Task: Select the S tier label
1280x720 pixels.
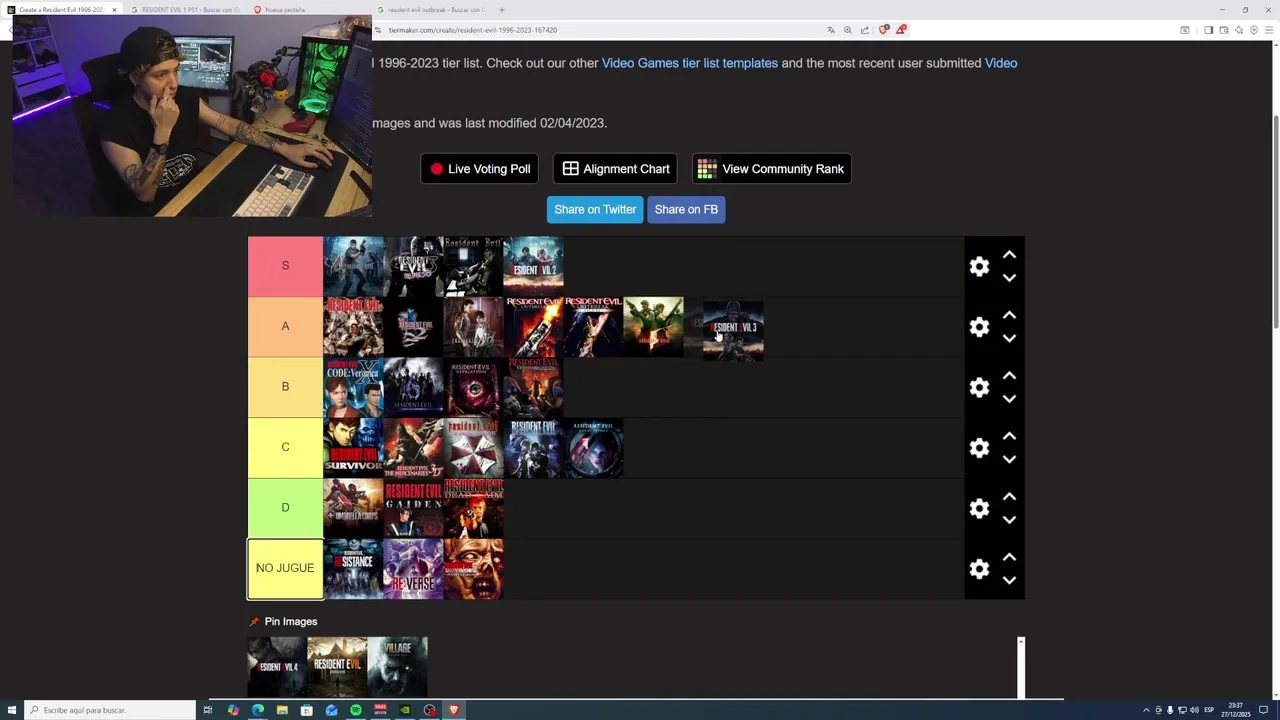Action: [x=285, y=266]
